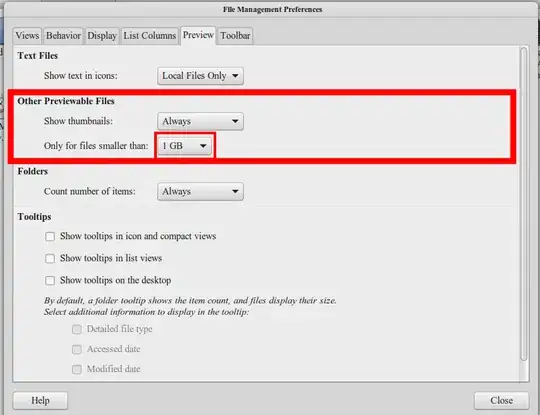Click the Other Previewable Files heading
The height and width of the screenshot is (415, 540).
point(66,101)
